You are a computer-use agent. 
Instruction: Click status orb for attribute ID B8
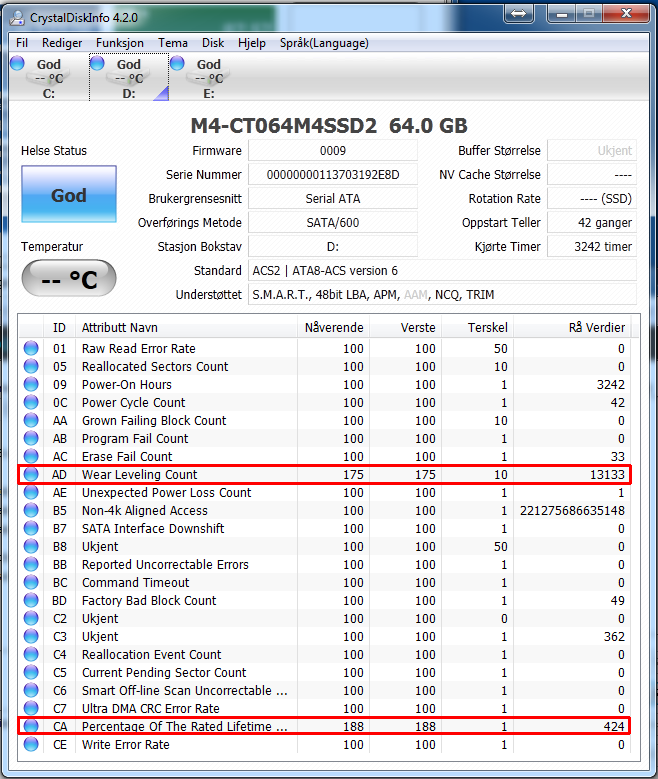pos(31,546)
